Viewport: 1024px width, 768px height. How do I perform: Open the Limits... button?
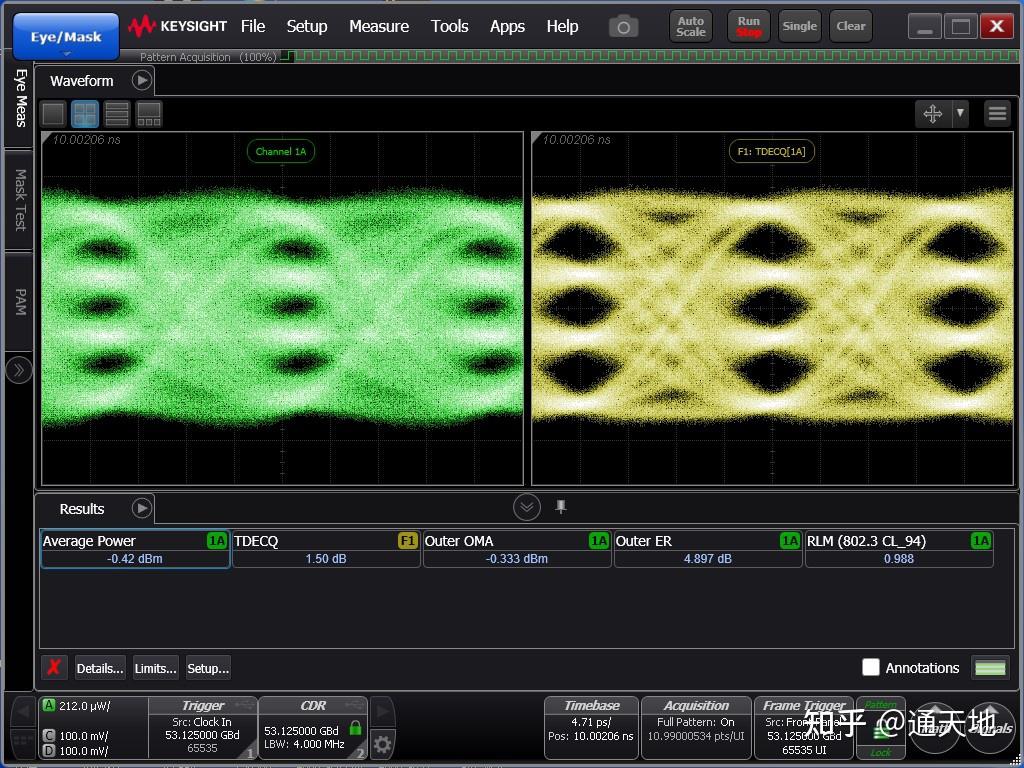(x=155, y=668)
